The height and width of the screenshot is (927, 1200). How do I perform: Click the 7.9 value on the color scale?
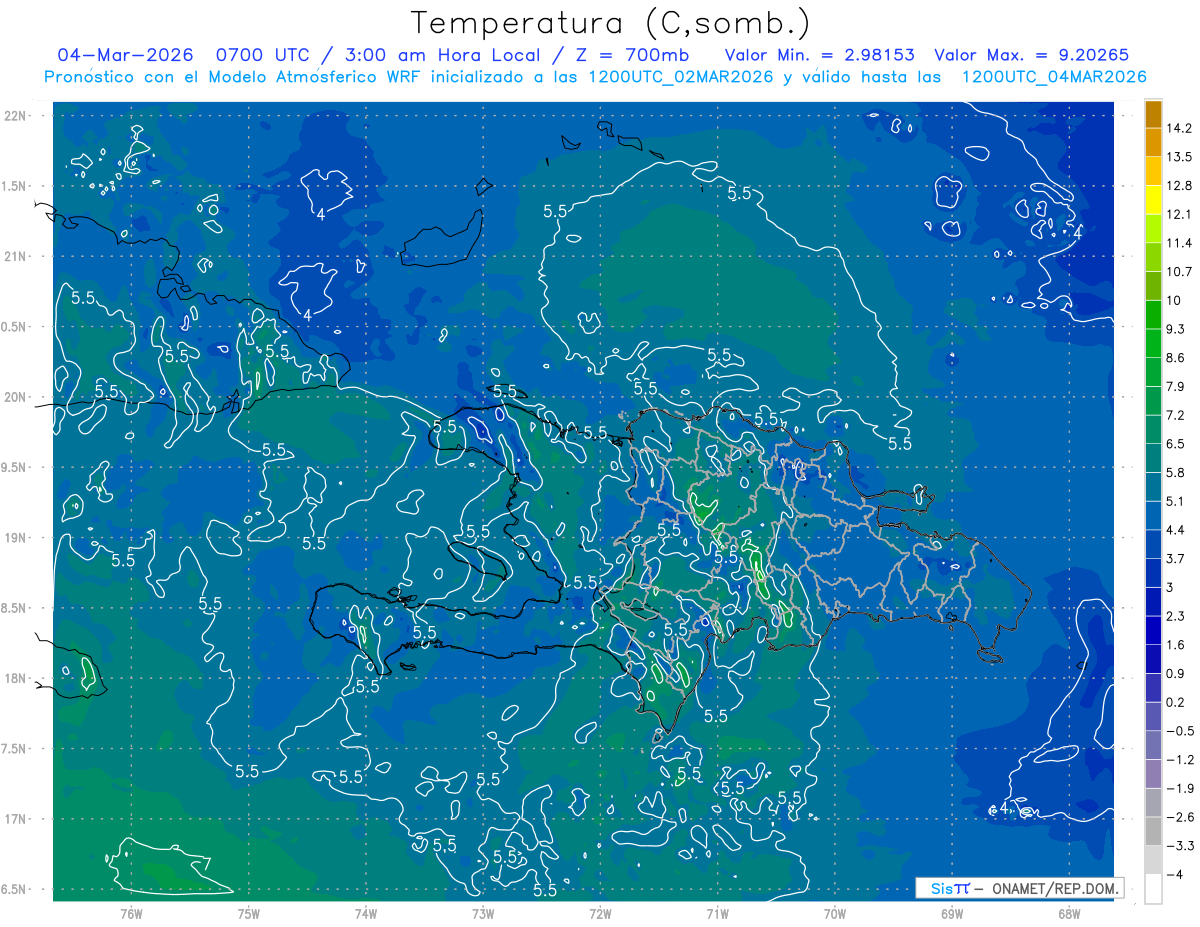click(x=1176, y=386)
